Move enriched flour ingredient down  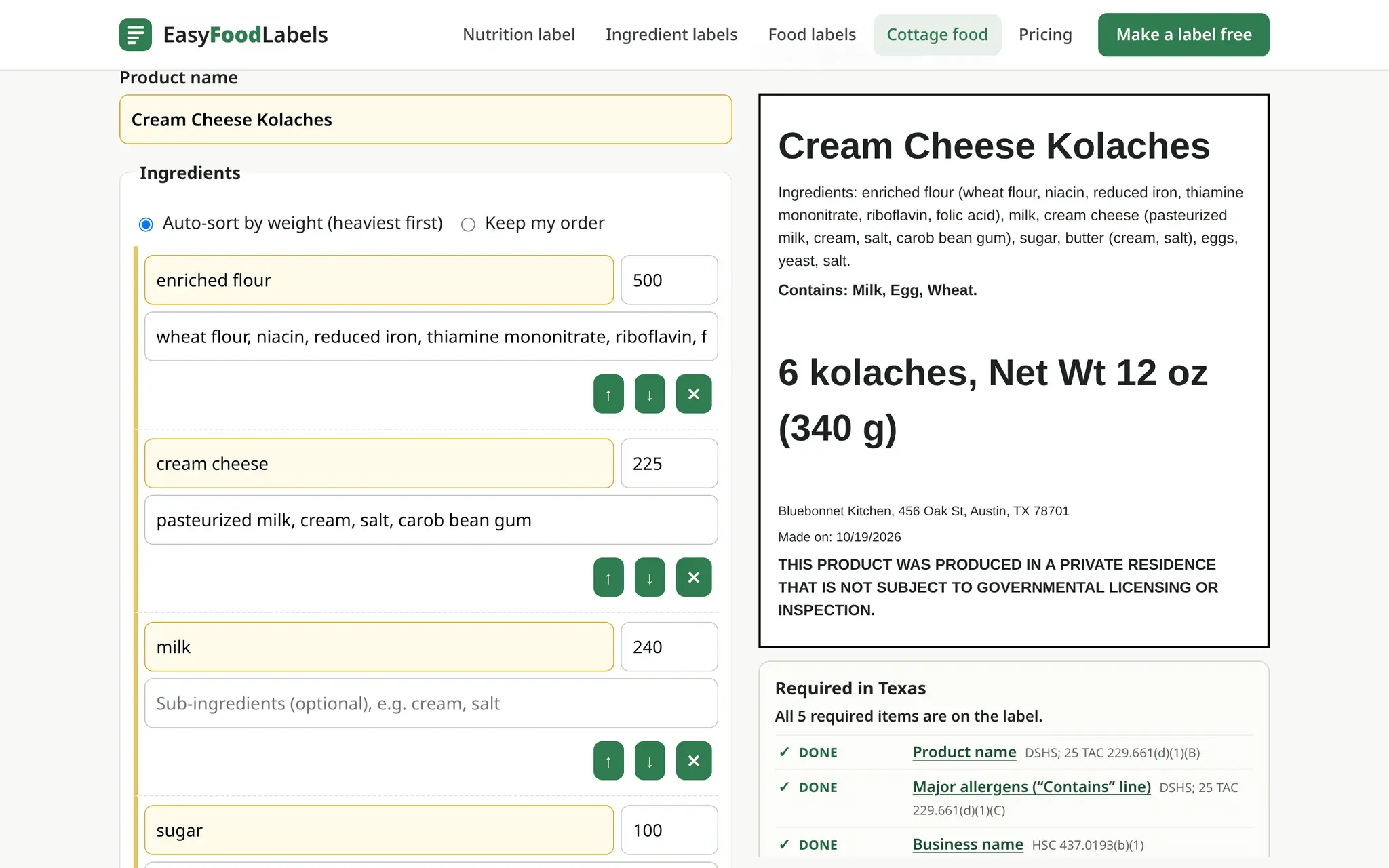pos(650,394)
